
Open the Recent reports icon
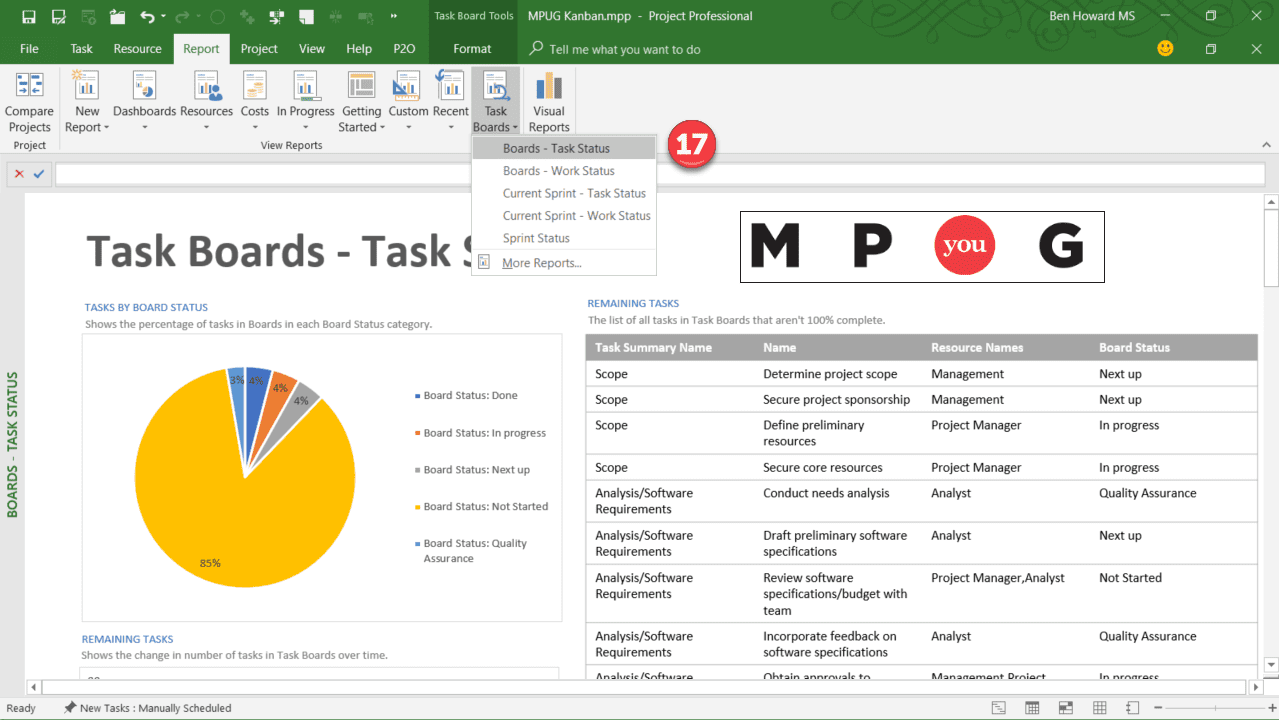tap(450, 88)
